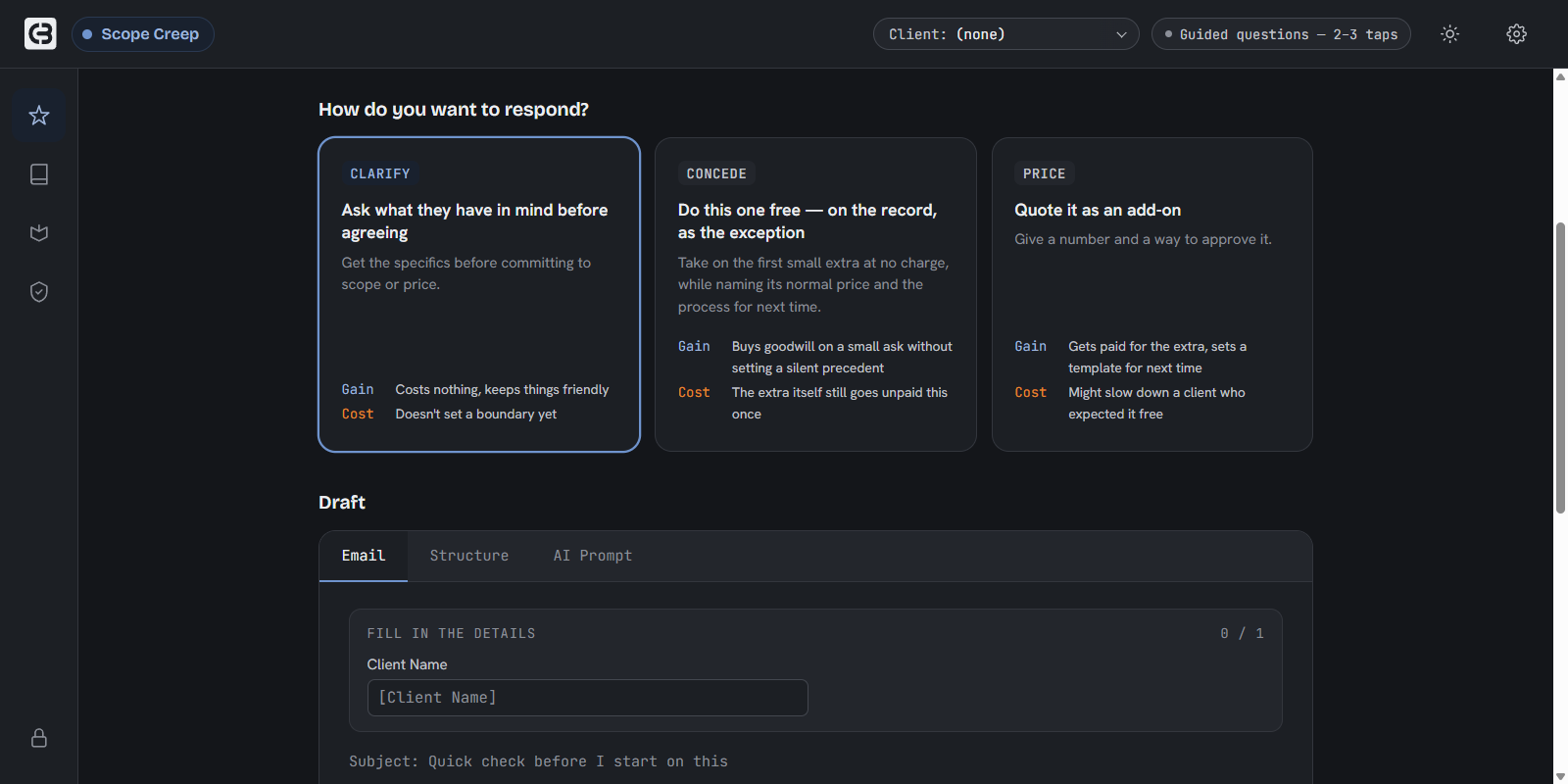Click the 'Draft' section heading
1568x784 pixels.
342,503
